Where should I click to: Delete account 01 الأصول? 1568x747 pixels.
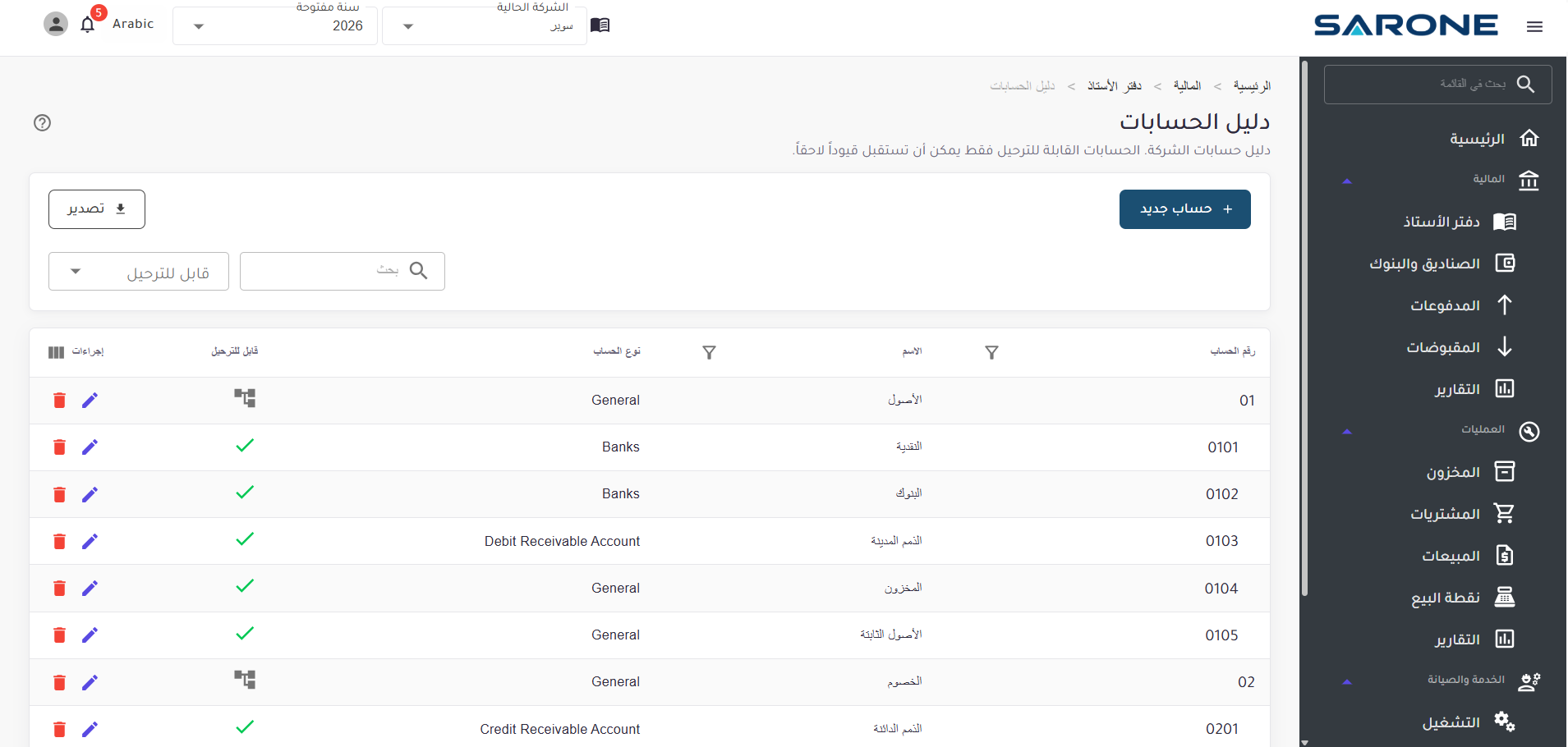click(59, 401)
